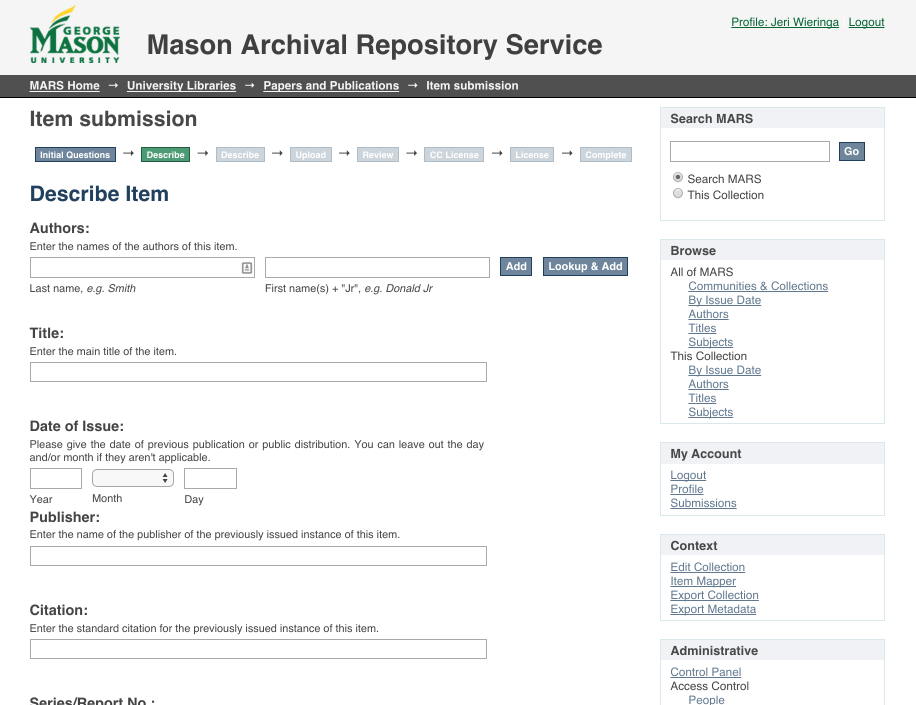
Task: Click Export Metadata link
Action: 713,609
